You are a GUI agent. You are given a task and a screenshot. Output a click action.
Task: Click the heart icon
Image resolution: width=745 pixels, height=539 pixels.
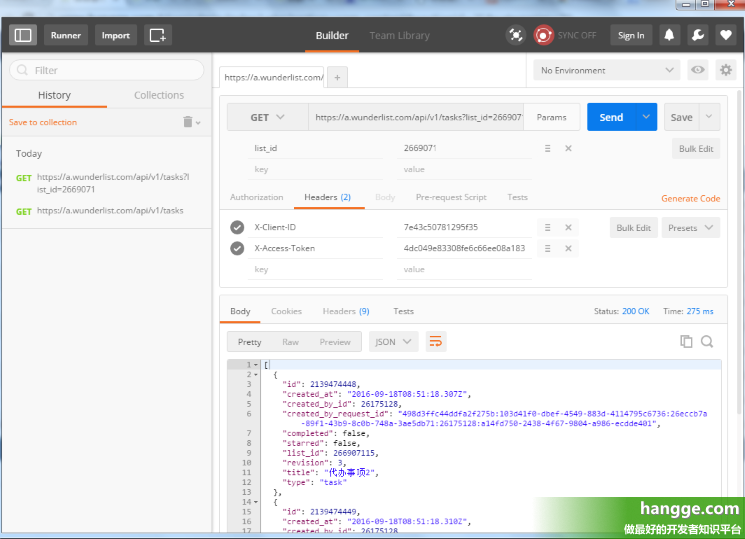tap(726, 35)
